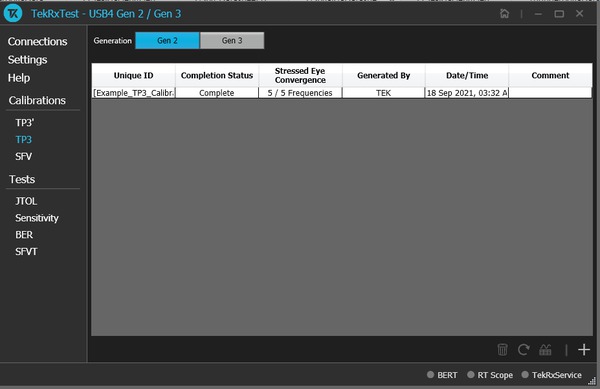Image resolution: width=600 pixels, height=389 pixels.
Task: Select TP3 calibration item
Action: point(24,140)
